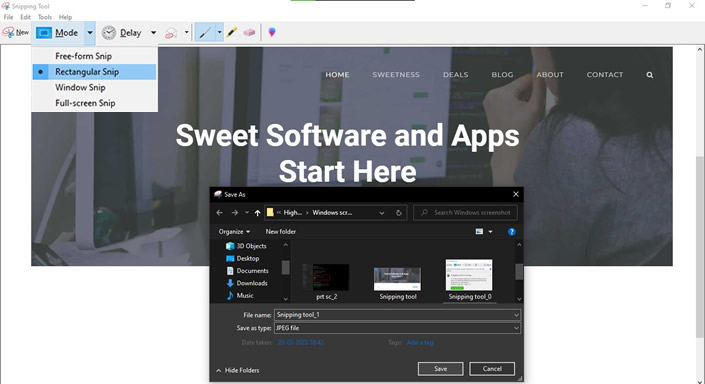Click the file list vertical scrollbar
705x384 pixels.
click(x=519, y=272)
